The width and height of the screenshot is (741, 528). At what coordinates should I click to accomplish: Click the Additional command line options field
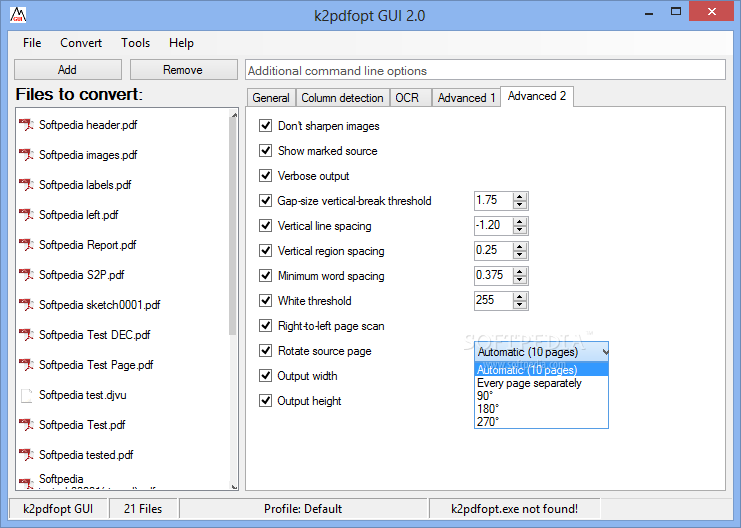(x=485, y=70)
